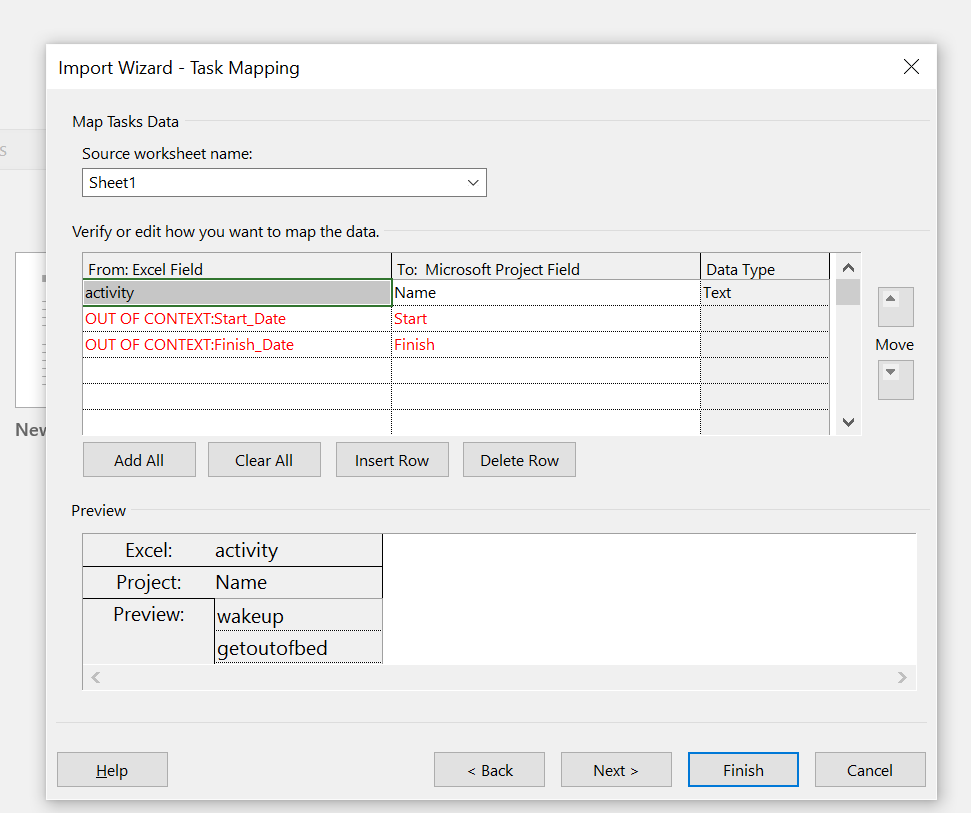Click the 'activity' value in the preview Excel row

click(x=246, y=550)
